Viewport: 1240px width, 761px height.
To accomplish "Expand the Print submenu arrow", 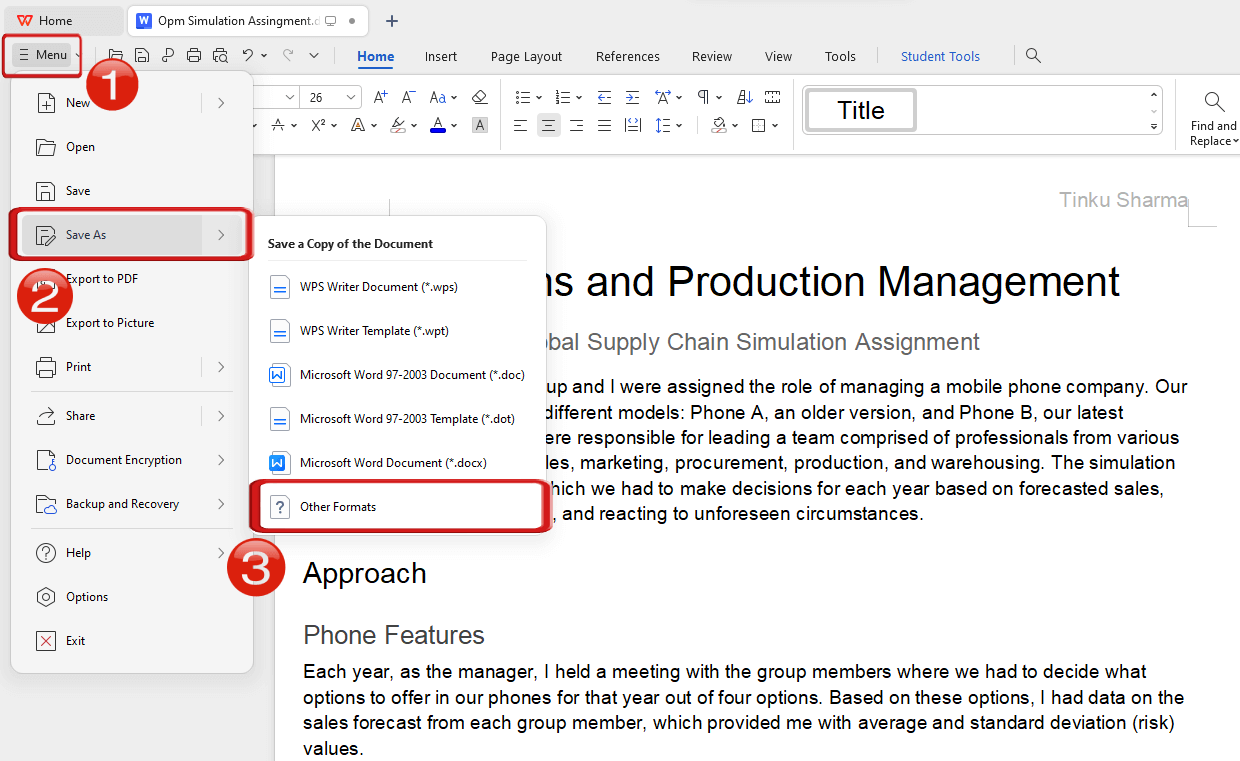I will [x=221, y=367].
